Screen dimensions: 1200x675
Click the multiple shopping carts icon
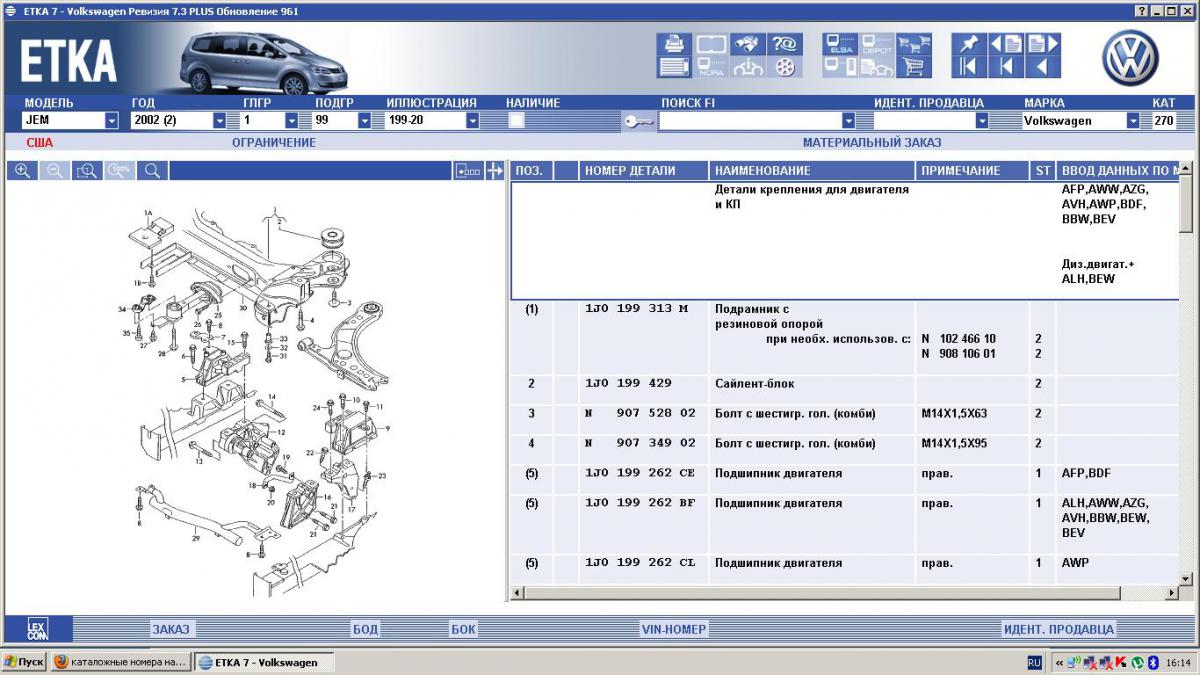(x=914, y=44)
